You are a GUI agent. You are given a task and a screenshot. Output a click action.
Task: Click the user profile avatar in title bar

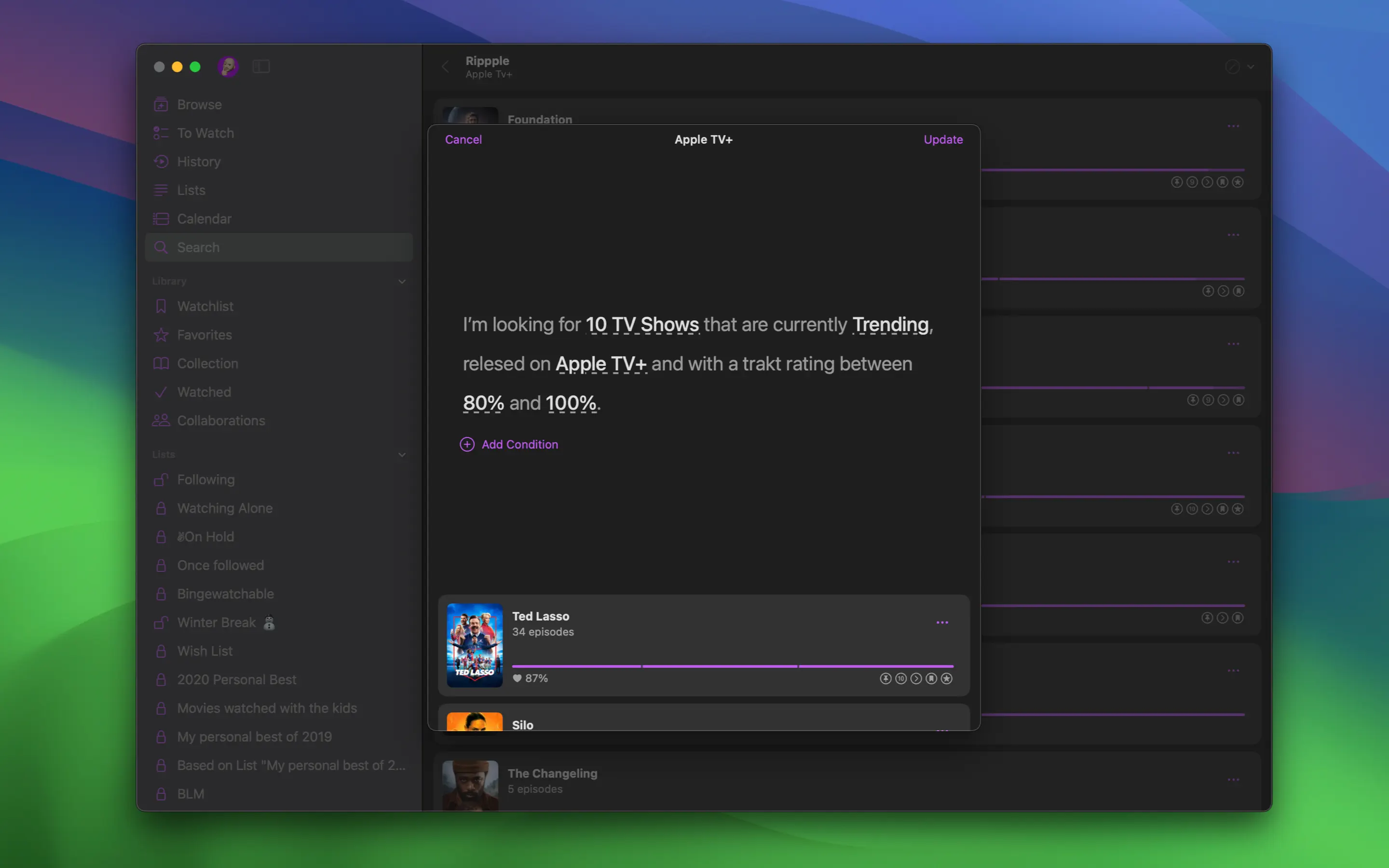click(x=228, y=67)
